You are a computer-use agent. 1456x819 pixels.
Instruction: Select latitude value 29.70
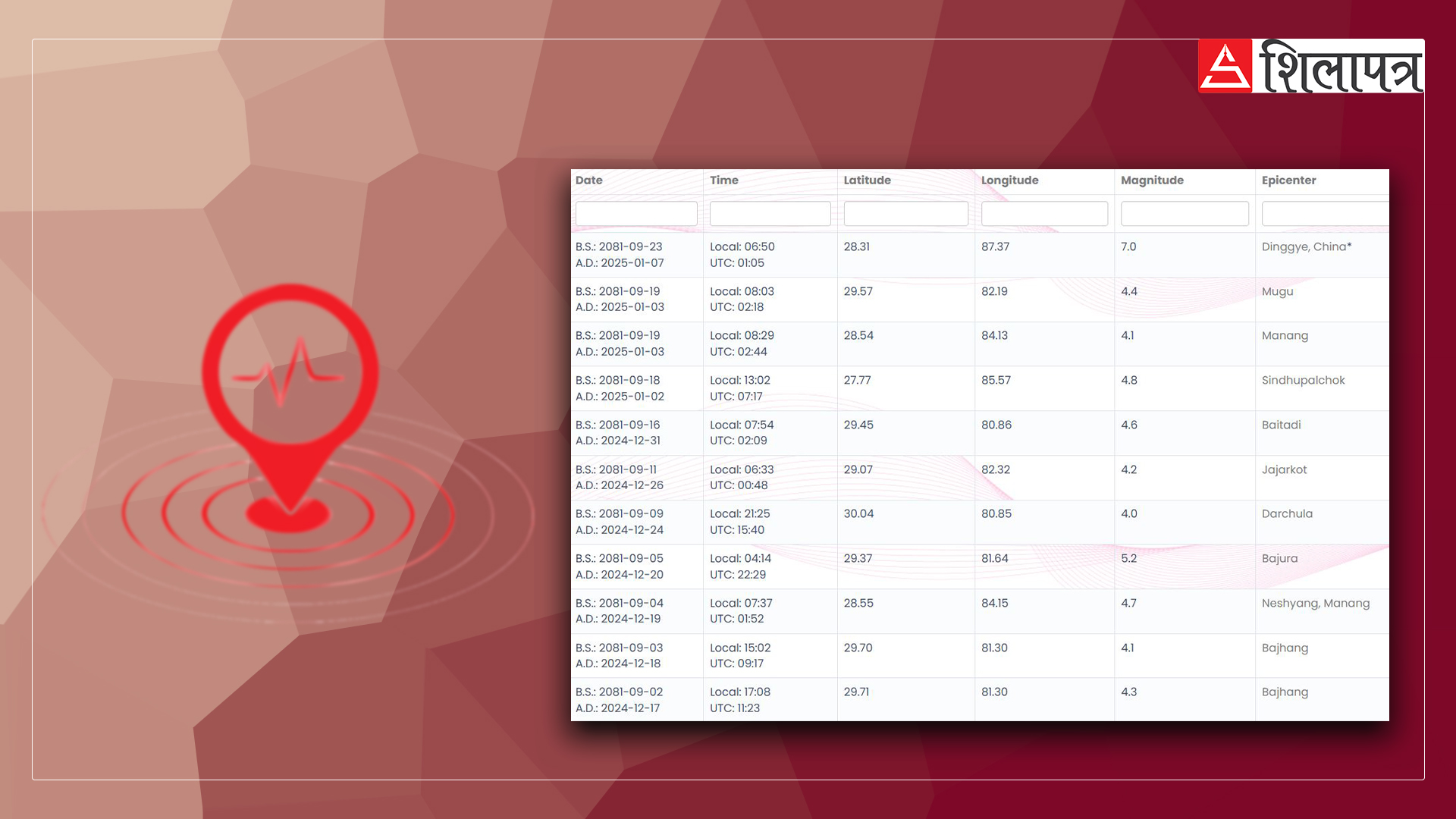(x=858, y=648)
